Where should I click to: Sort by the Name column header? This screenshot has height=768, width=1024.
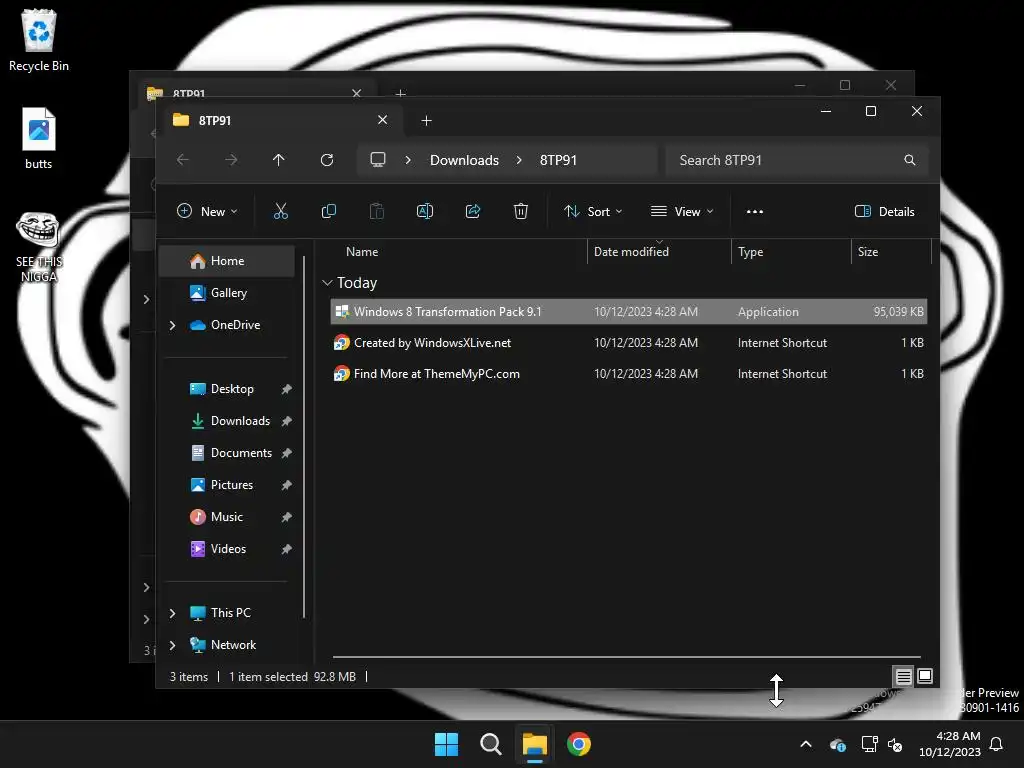[362, 252]
